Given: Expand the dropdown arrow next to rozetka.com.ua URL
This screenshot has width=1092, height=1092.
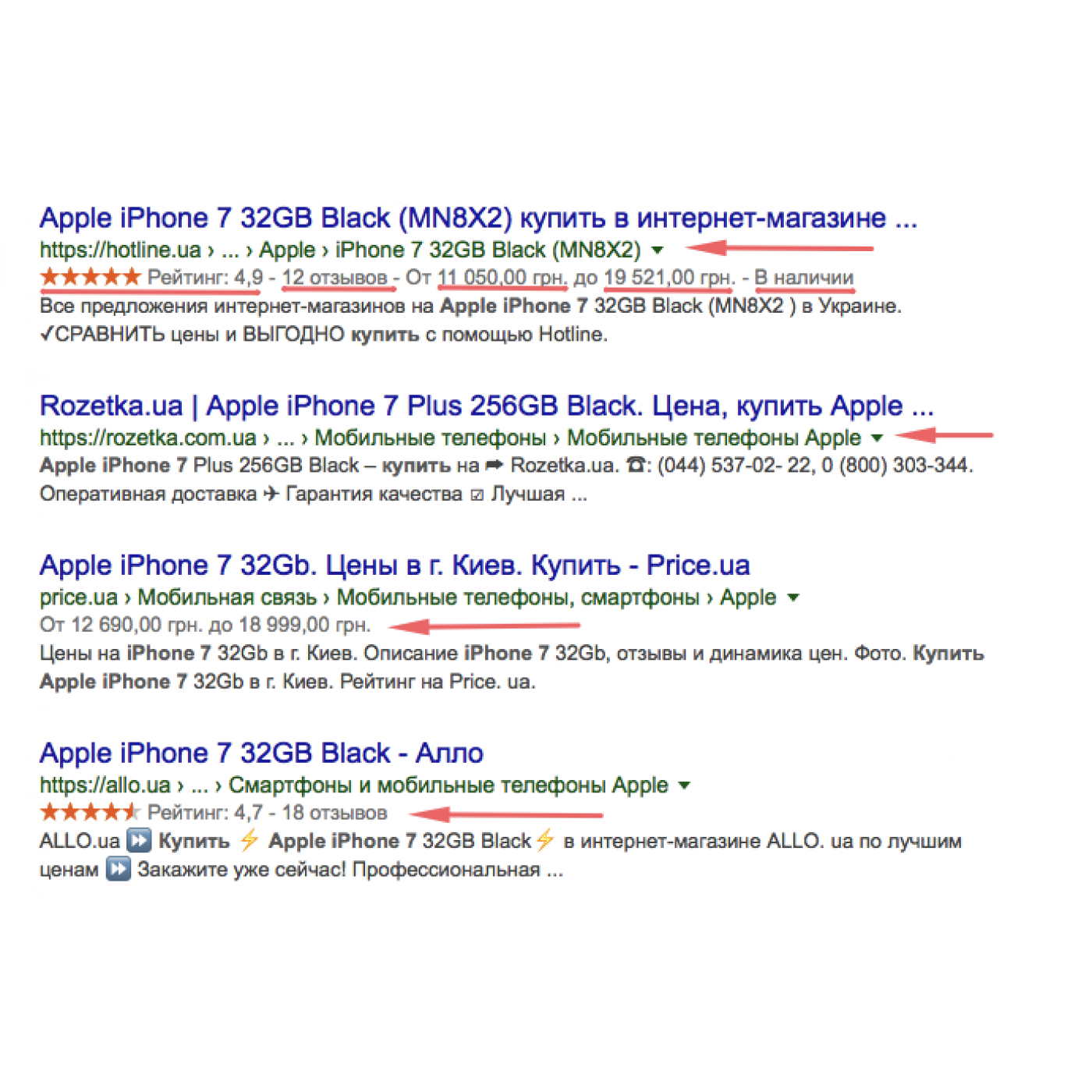Looking at the screenshot, I should pos(877,438).
